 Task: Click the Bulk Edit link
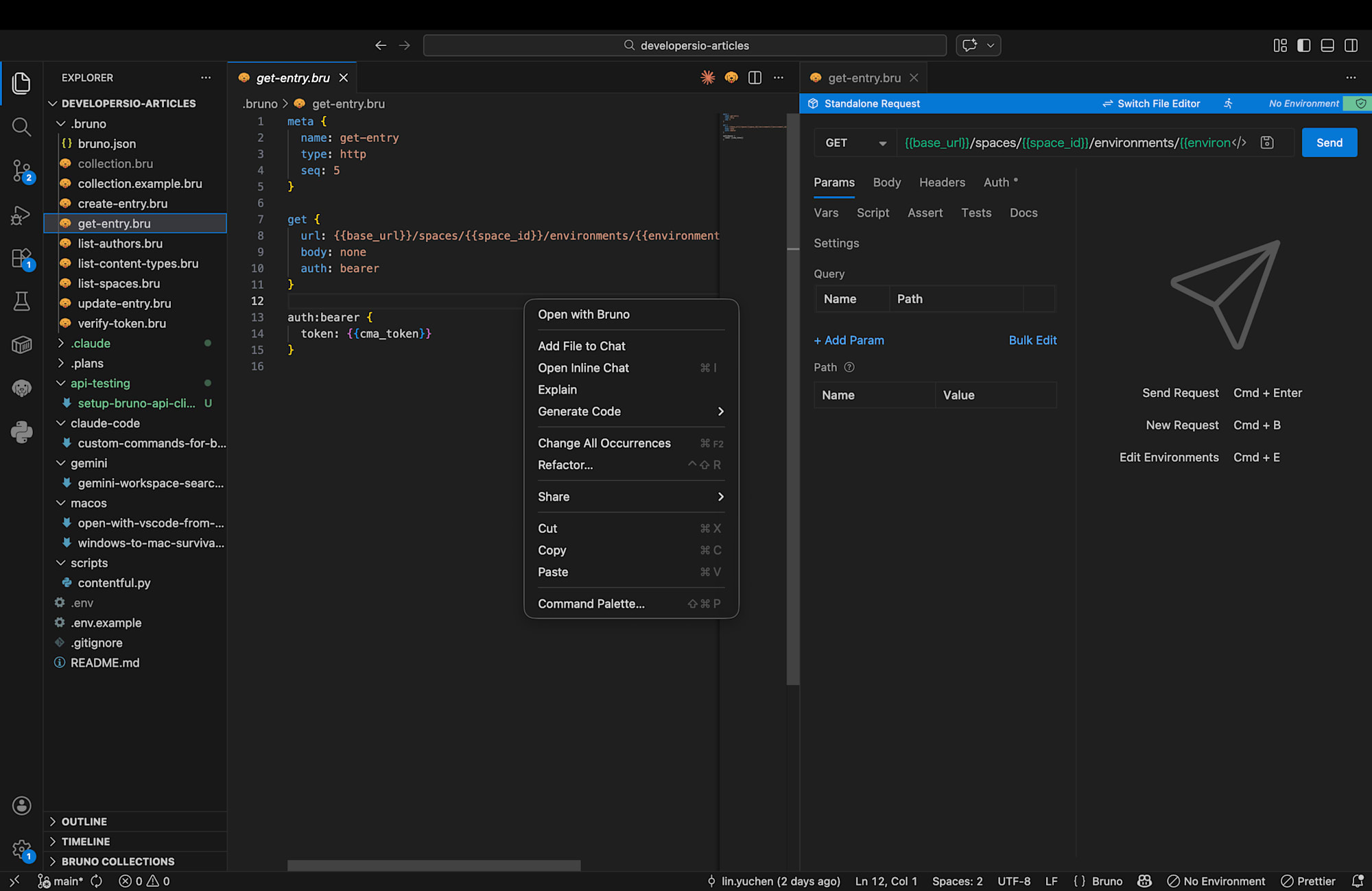(1032, 340)
